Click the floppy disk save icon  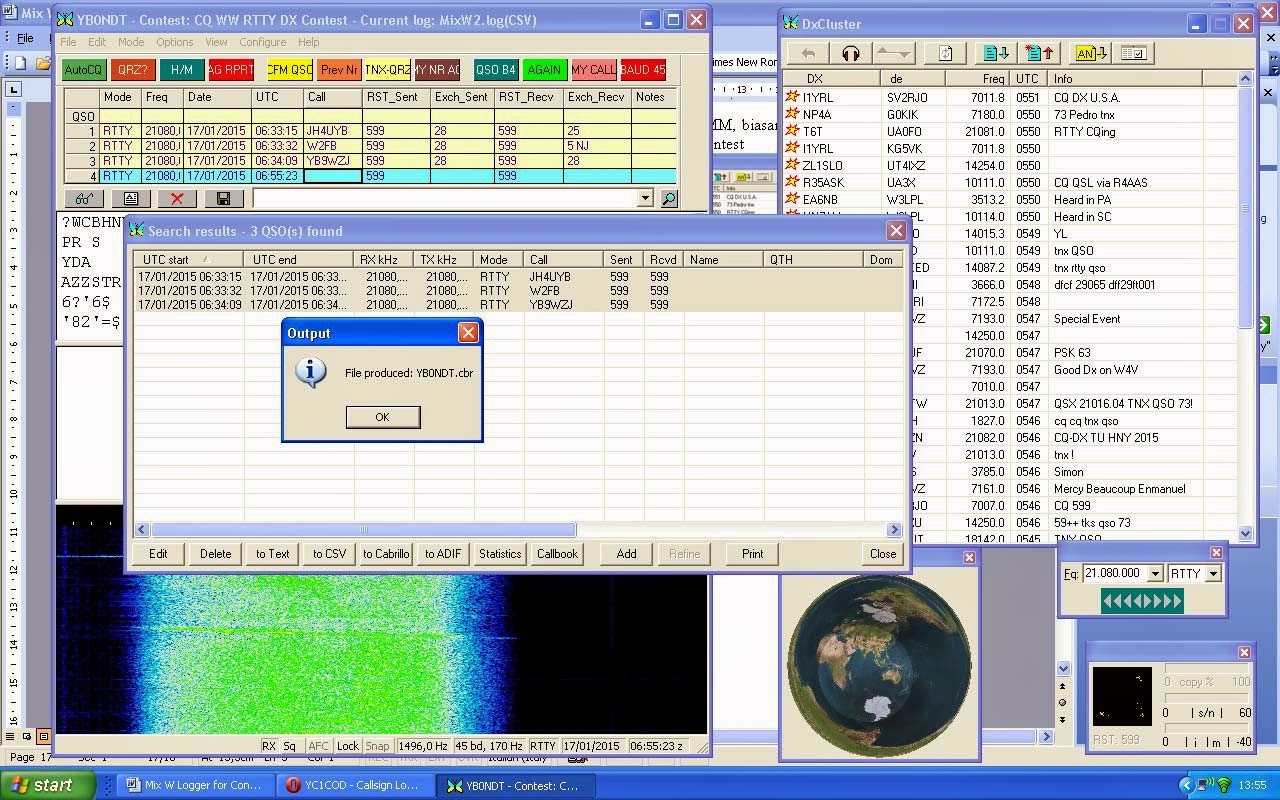click(223, 199)
